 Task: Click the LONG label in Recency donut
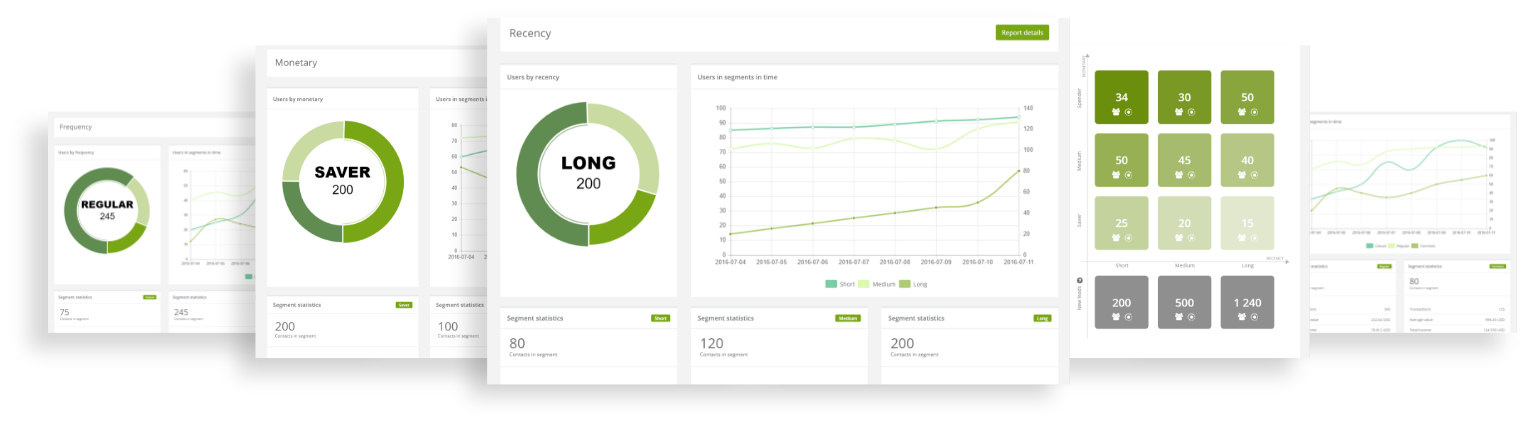tap(588, 163)
